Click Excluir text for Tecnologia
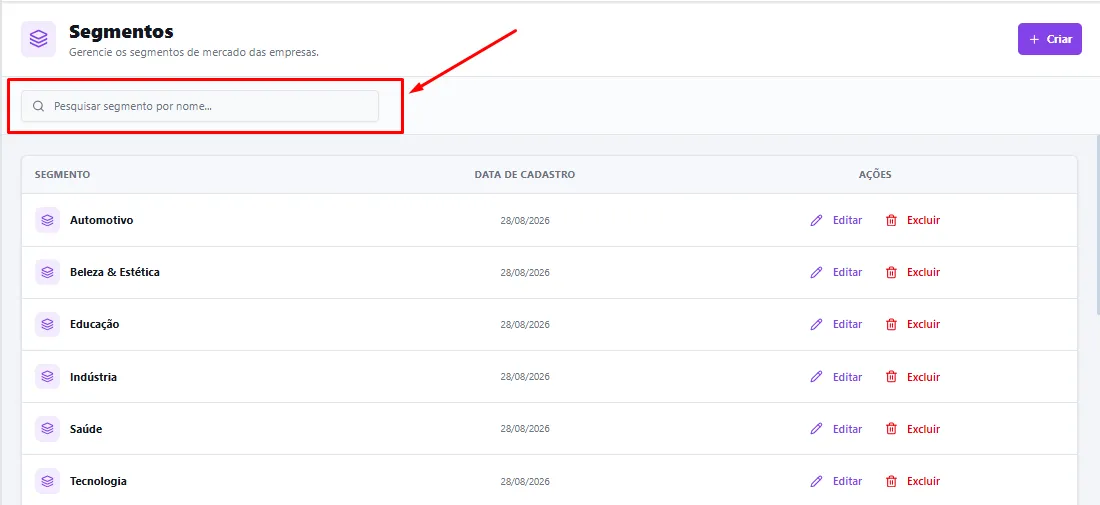The image size is (1100, 505). 923,481
